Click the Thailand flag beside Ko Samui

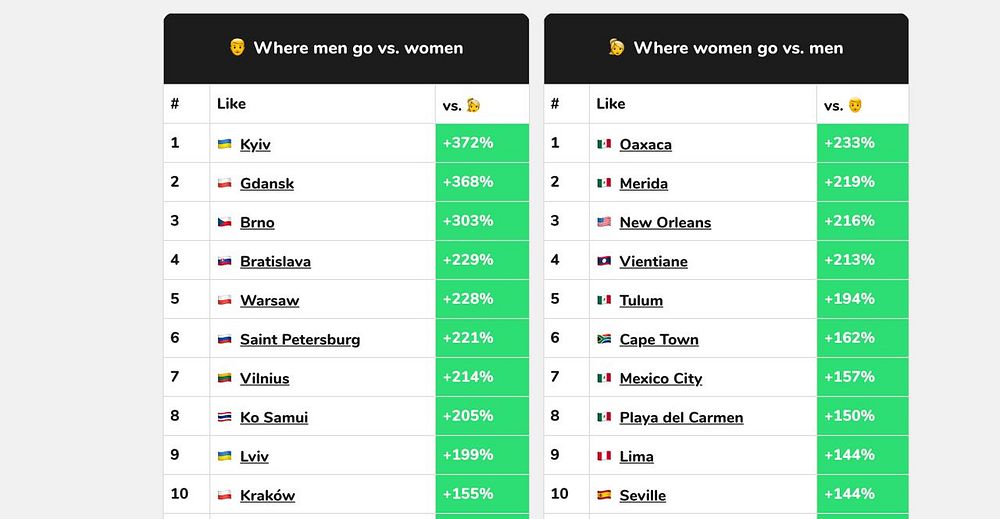click(225, 417)
